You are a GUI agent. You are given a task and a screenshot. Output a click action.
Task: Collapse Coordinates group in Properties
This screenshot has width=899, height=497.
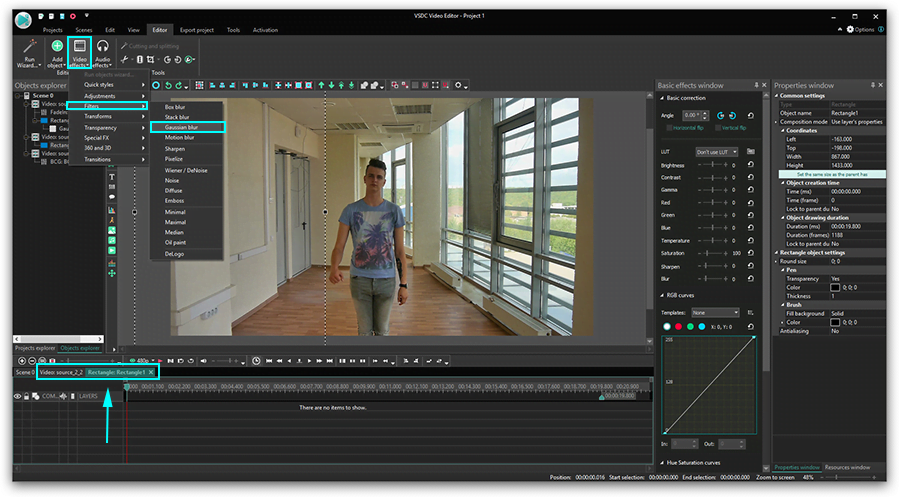click(x=783, y=131)
